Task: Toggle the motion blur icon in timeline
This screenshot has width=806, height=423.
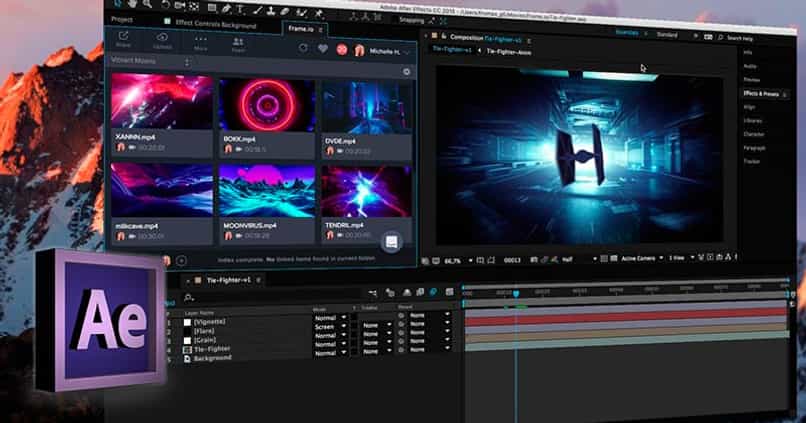Action: pyautogui.click(x=433, y=292)
